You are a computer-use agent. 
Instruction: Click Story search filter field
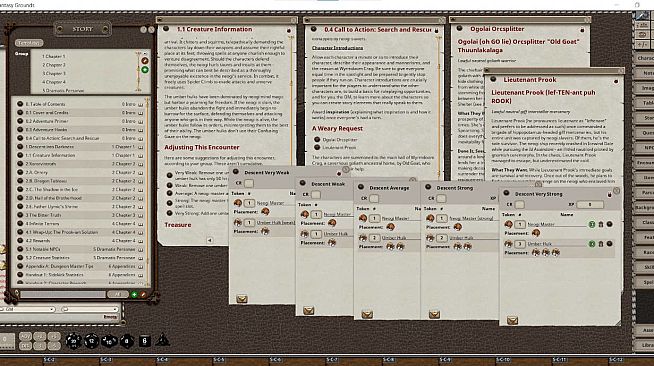pyautogui.click(x=63, y=294)
